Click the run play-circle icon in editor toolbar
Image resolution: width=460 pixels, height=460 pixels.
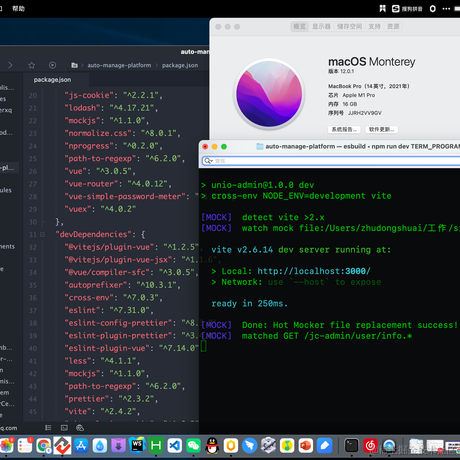(x=52, y=65)
